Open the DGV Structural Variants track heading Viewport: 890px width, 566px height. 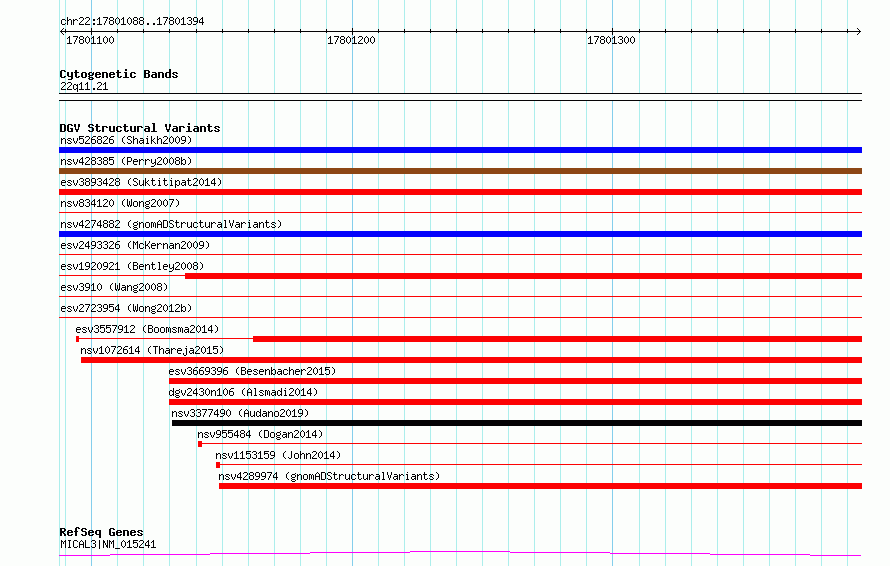coord(140,128)
